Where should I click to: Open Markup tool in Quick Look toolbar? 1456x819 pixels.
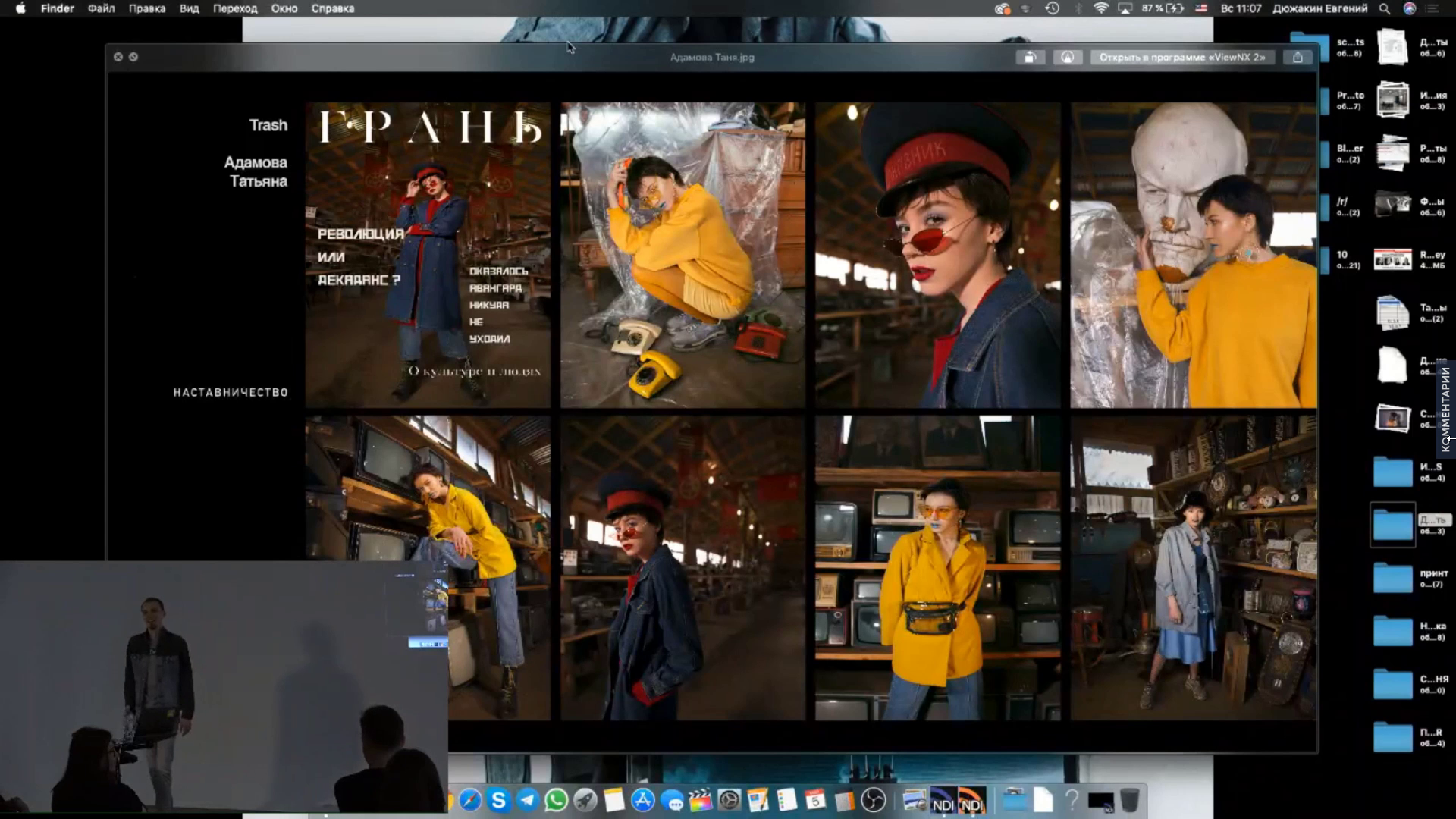tap(1067, 57)
